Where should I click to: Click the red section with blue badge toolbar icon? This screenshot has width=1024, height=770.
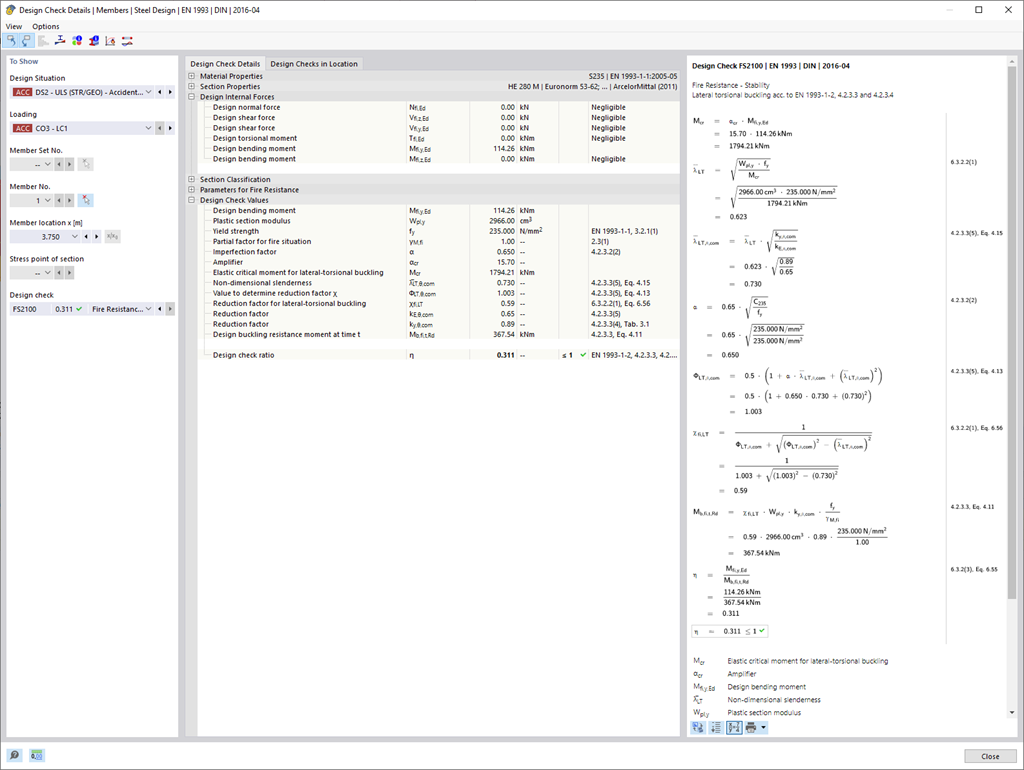(x=94, y=41)
